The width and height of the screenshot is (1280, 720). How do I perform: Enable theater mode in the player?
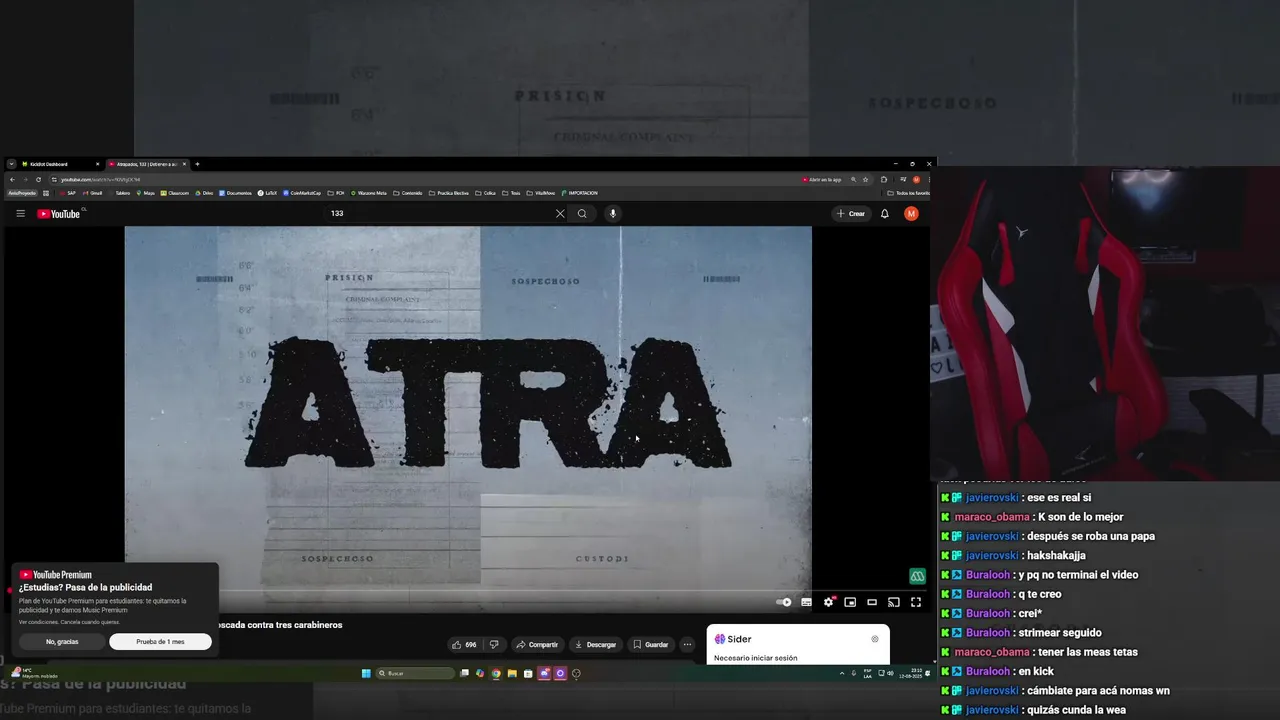pos(872,602)
